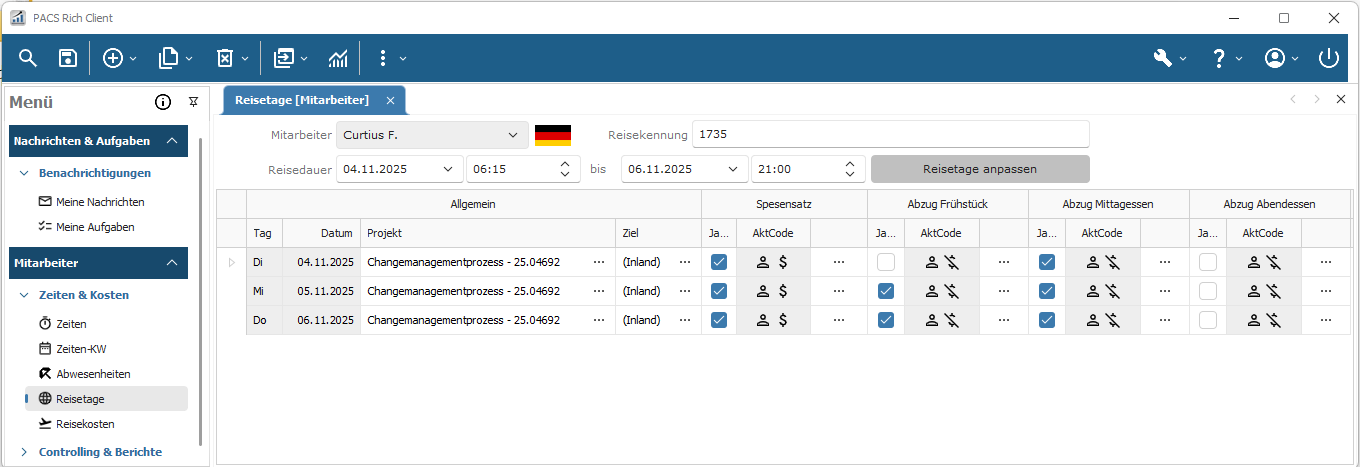Click Spesensatz ellipsis button in 06.11.2025 row
This screenshot has height=467, width=1360.
pos(838,320)
